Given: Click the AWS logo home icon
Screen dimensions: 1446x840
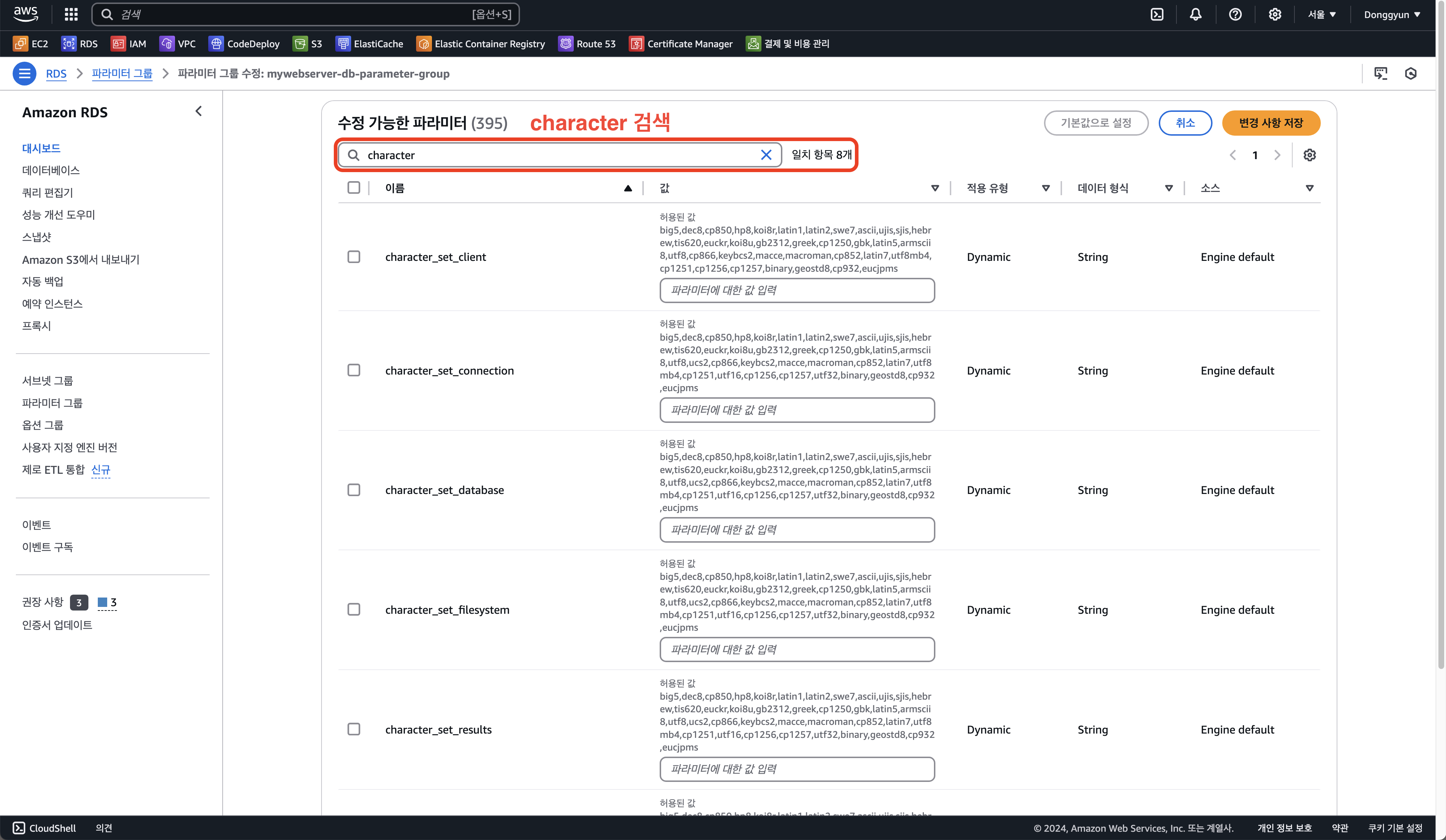Looking at the screenshot, I should (x=25, y=14).
